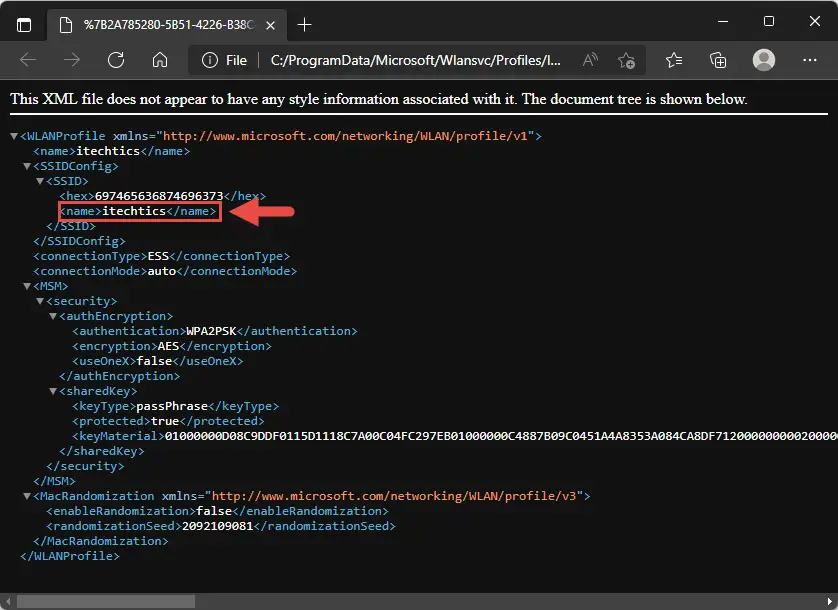Select the connectionType value ESS
This screenshot has height=610, width=838.
(x=158, y=256)
